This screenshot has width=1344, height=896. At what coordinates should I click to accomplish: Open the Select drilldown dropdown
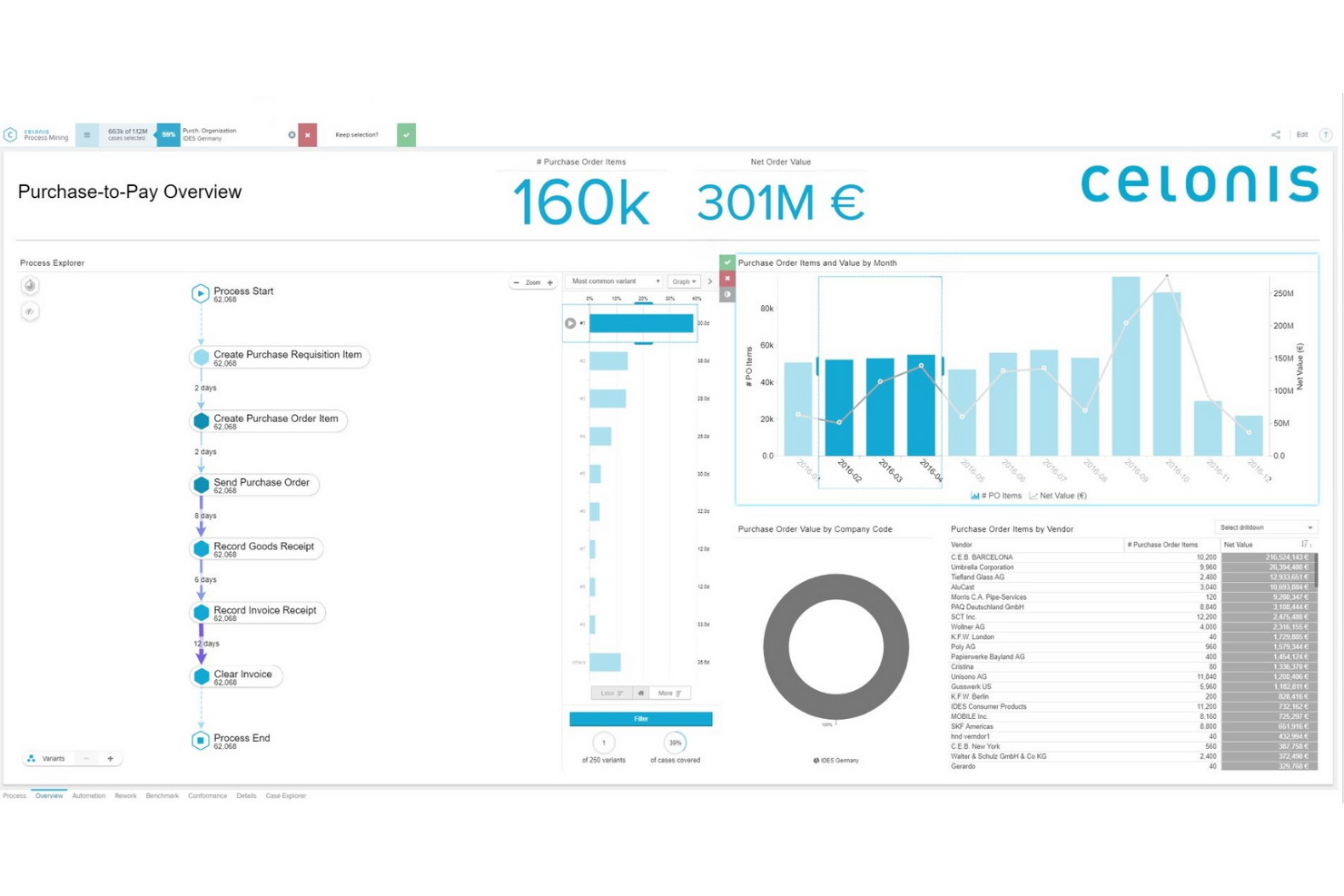pos(1265,527)
